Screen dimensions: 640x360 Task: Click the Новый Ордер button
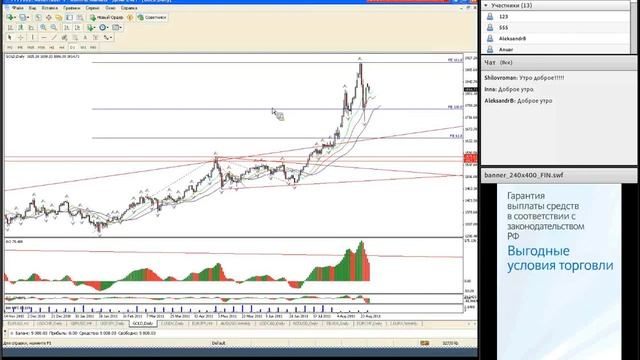[x=106, y=17]
